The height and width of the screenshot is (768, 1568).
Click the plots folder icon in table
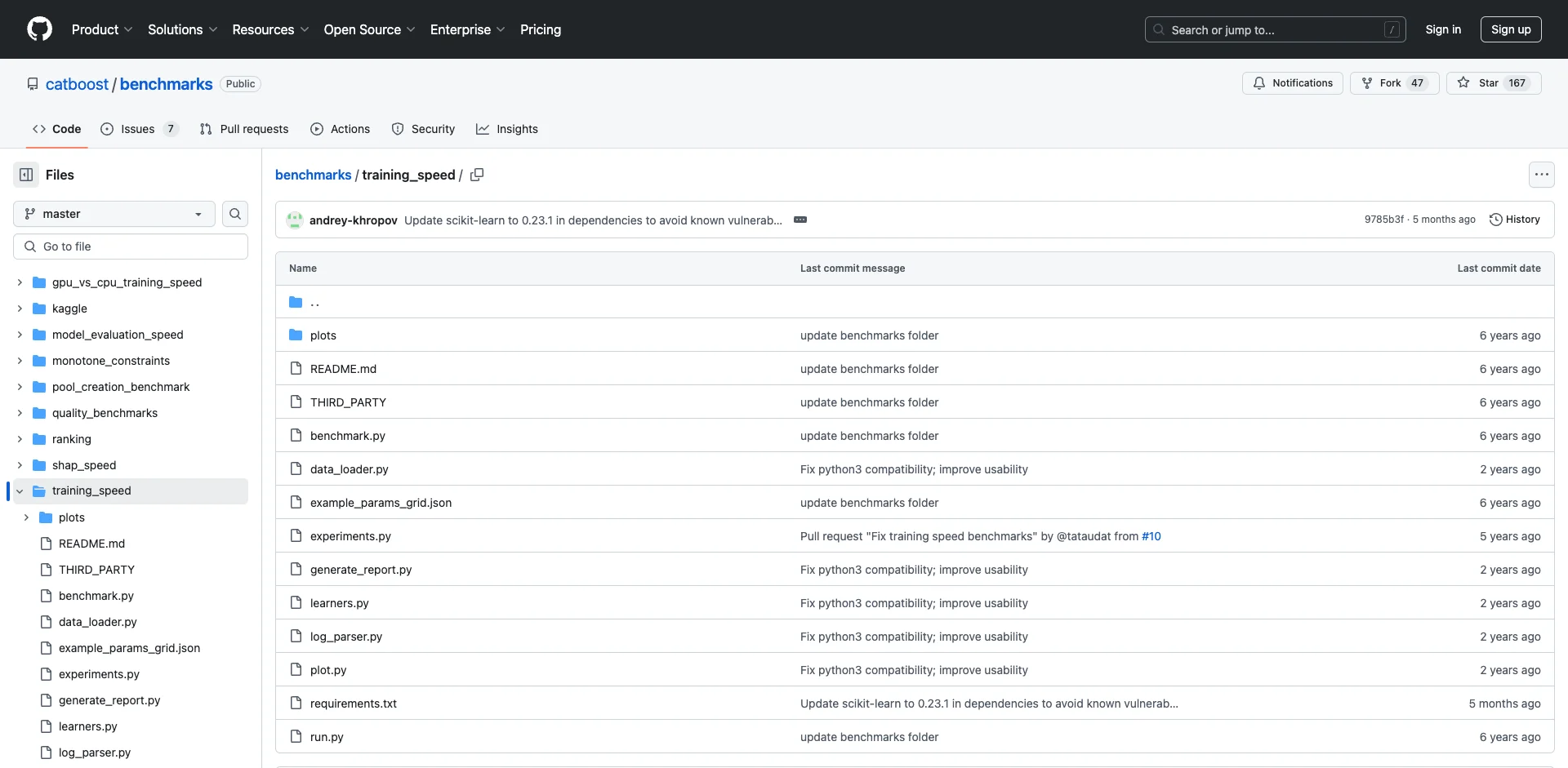coord(296,335)
